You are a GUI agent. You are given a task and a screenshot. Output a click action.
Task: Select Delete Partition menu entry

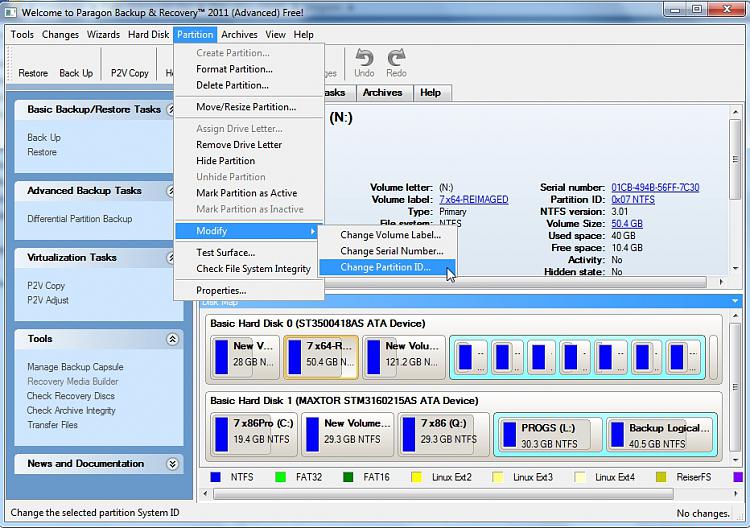pos(249,86)
